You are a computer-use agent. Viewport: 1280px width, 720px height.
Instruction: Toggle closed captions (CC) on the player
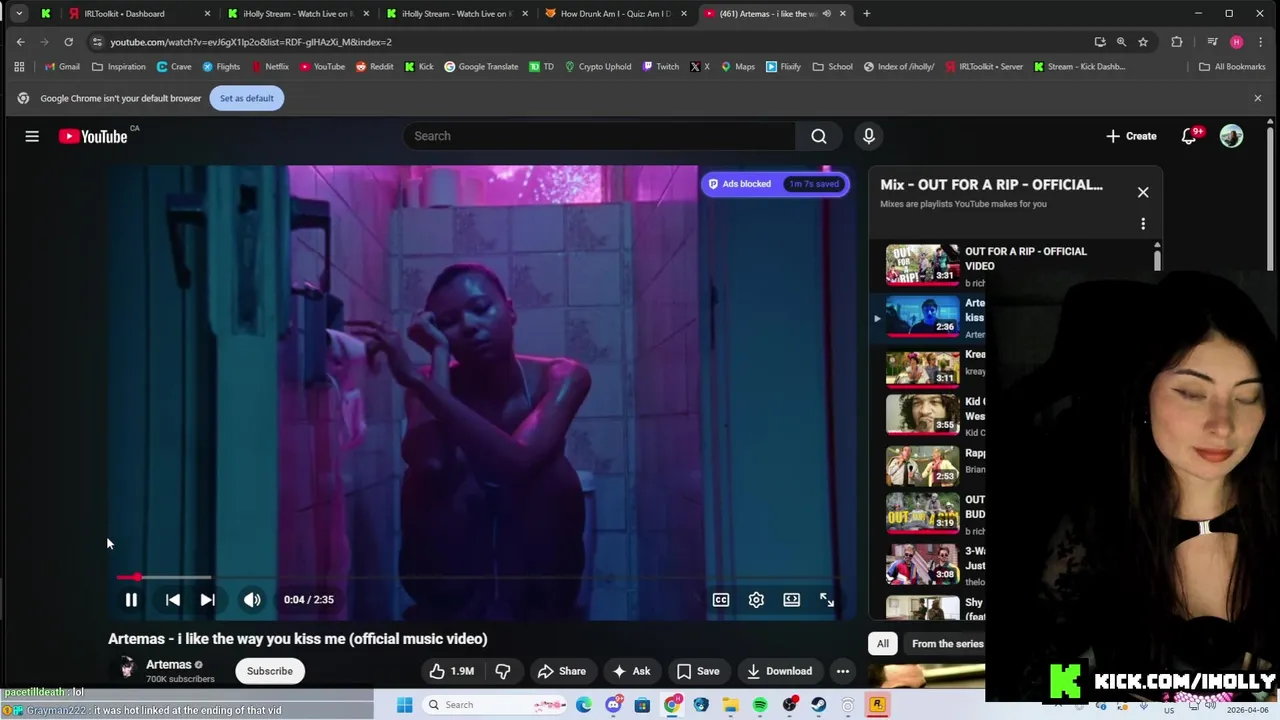click(x=721, y=600)
